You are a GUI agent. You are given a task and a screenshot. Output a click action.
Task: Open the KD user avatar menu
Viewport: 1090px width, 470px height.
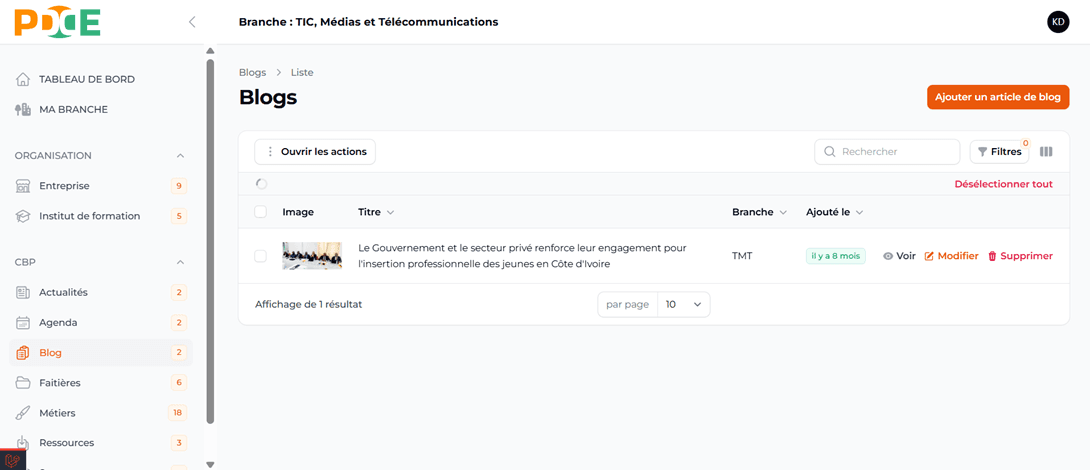[x=1058, y=22]
